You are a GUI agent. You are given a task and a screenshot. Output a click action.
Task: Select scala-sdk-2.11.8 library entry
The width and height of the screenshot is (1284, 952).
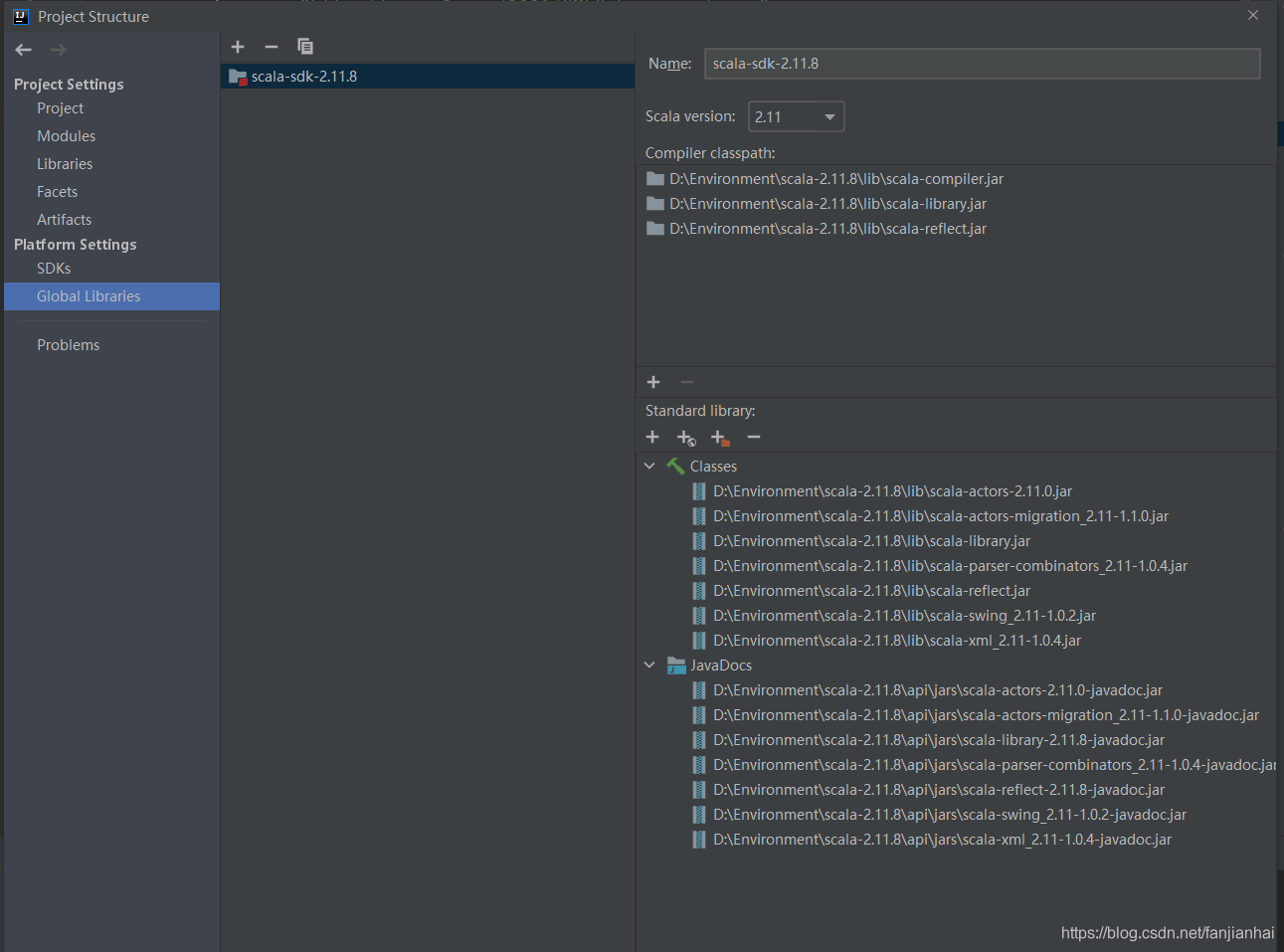coord(428,77)
